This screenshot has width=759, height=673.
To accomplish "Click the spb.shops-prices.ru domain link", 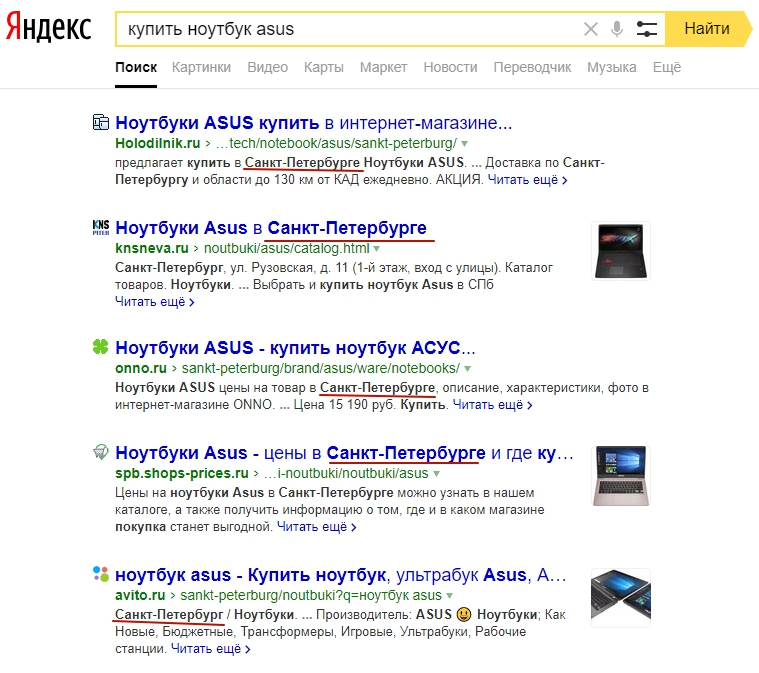I will (x=182, y=474).
